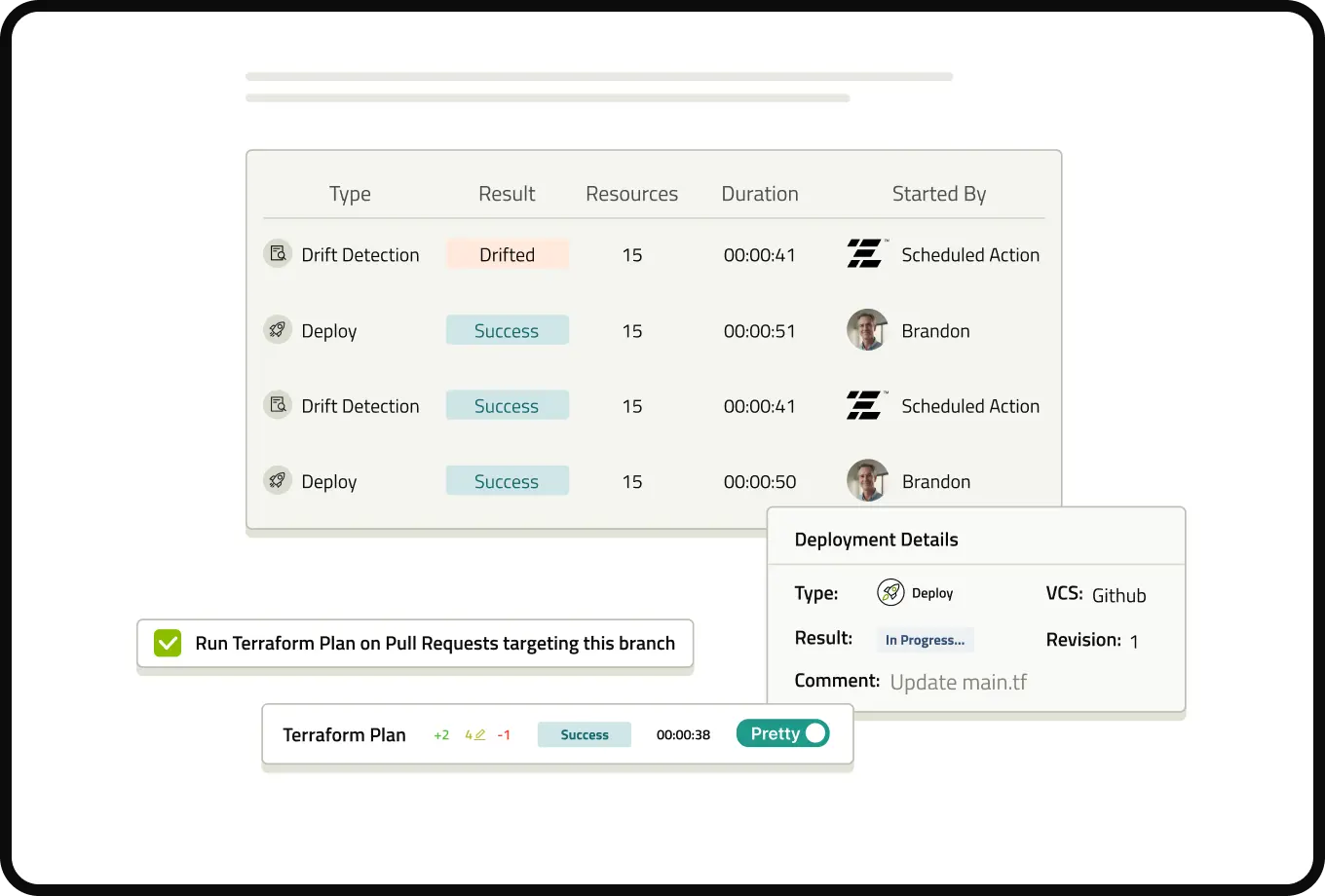1325x896 pixels.
Task: Click the Resources column header
Action: (x=631, y=194)
